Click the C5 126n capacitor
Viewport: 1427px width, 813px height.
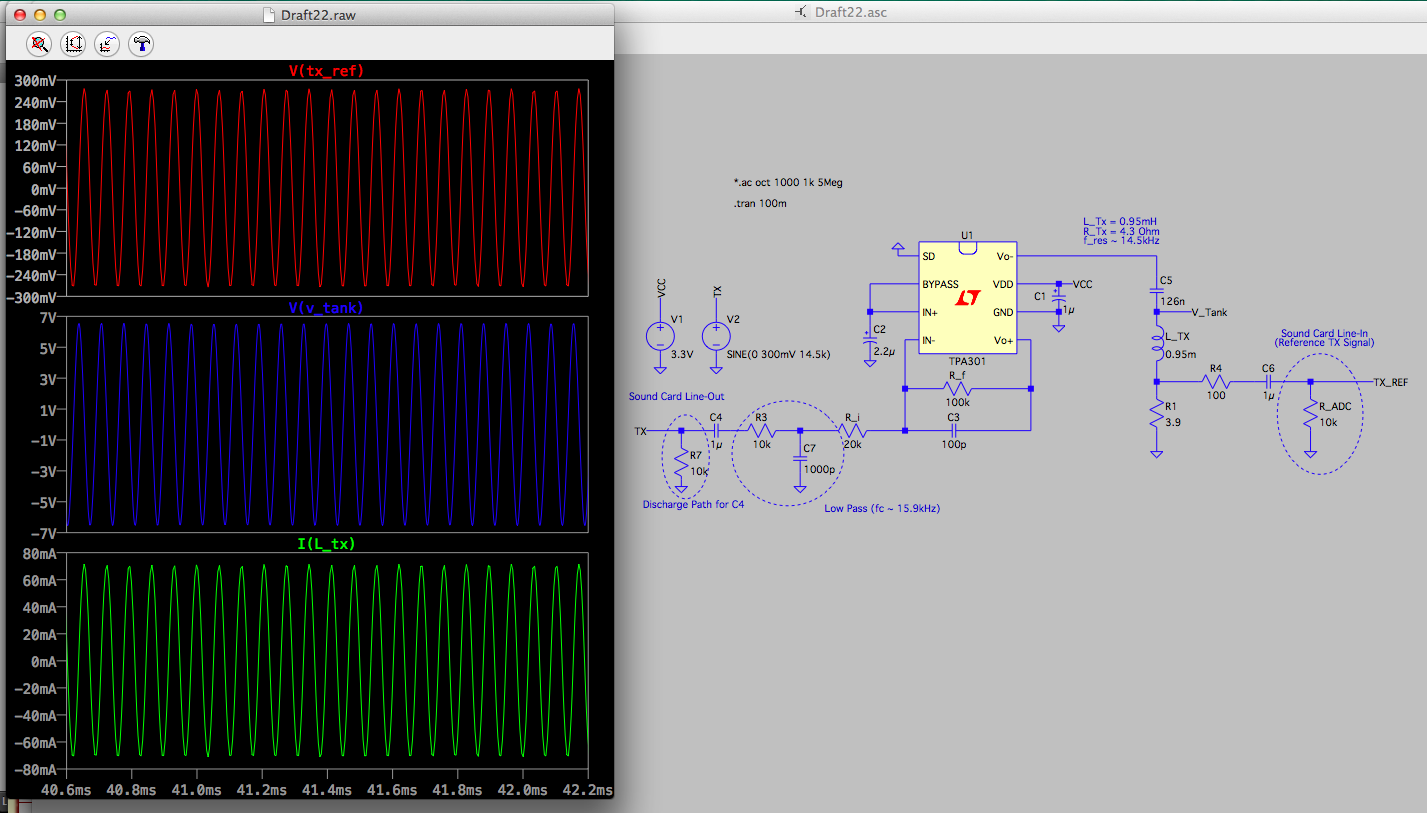(x=1156, y=291)
